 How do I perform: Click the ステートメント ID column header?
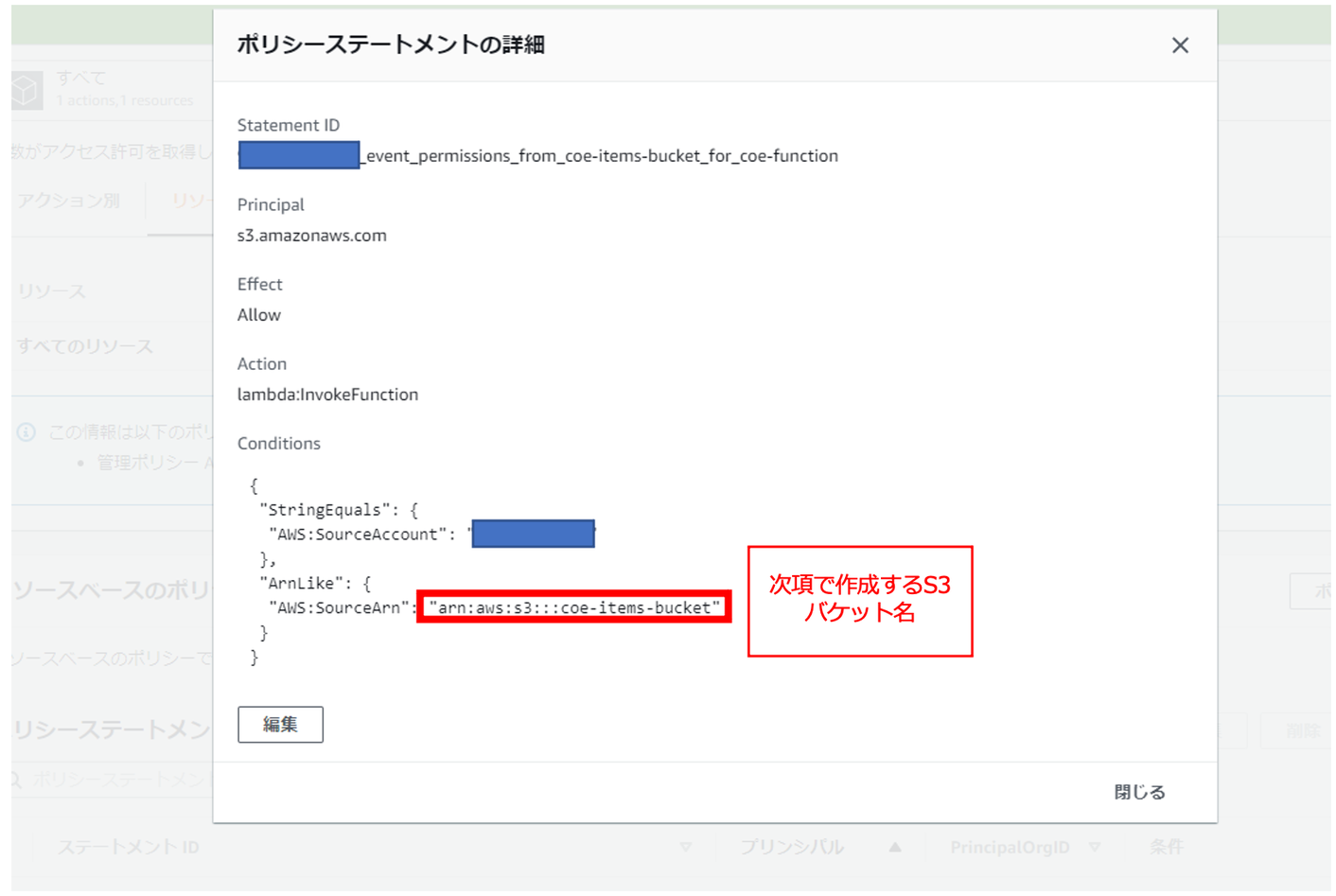129,847
